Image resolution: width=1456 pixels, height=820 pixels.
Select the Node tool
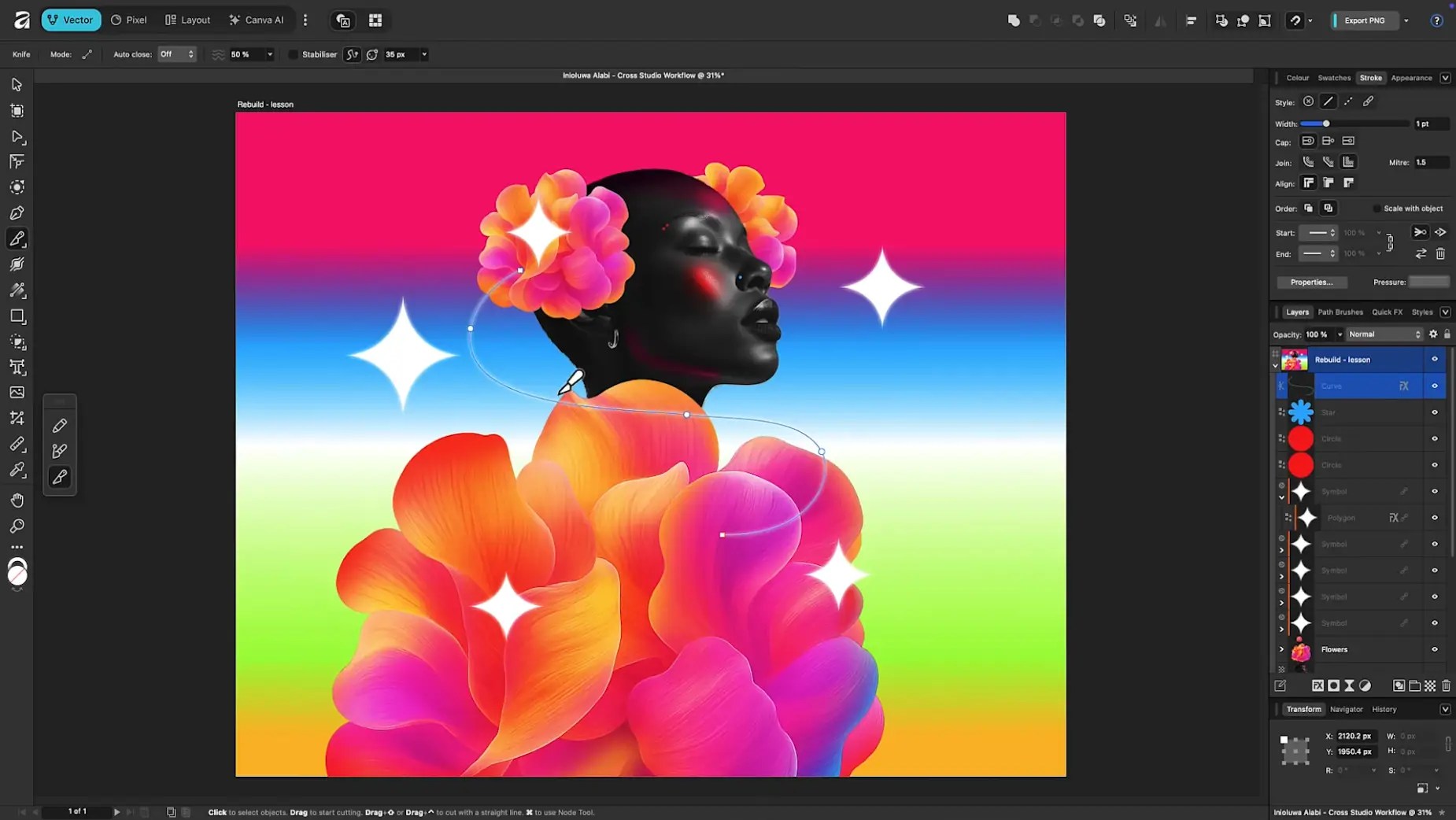(17, 137)
